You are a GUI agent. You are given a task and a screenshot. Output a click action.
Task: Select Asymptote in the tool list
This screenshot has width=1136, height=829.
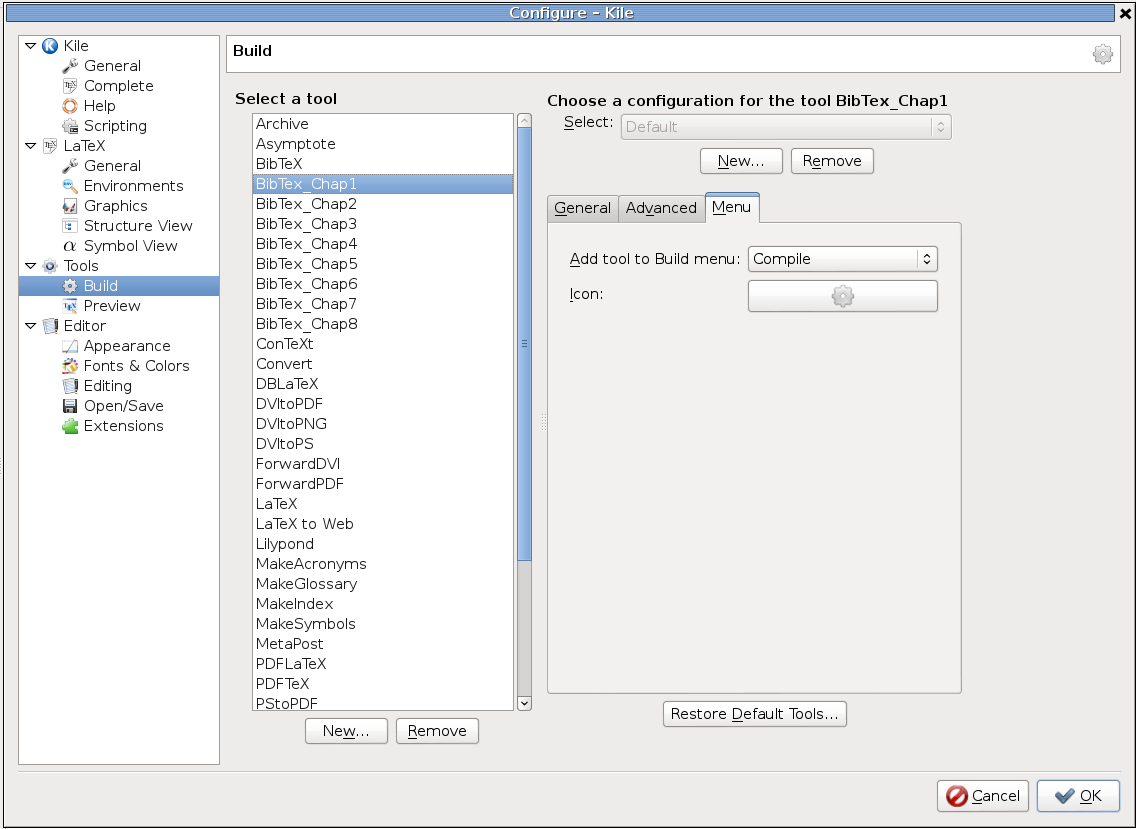pyautogui.click(x=383, y=144)
